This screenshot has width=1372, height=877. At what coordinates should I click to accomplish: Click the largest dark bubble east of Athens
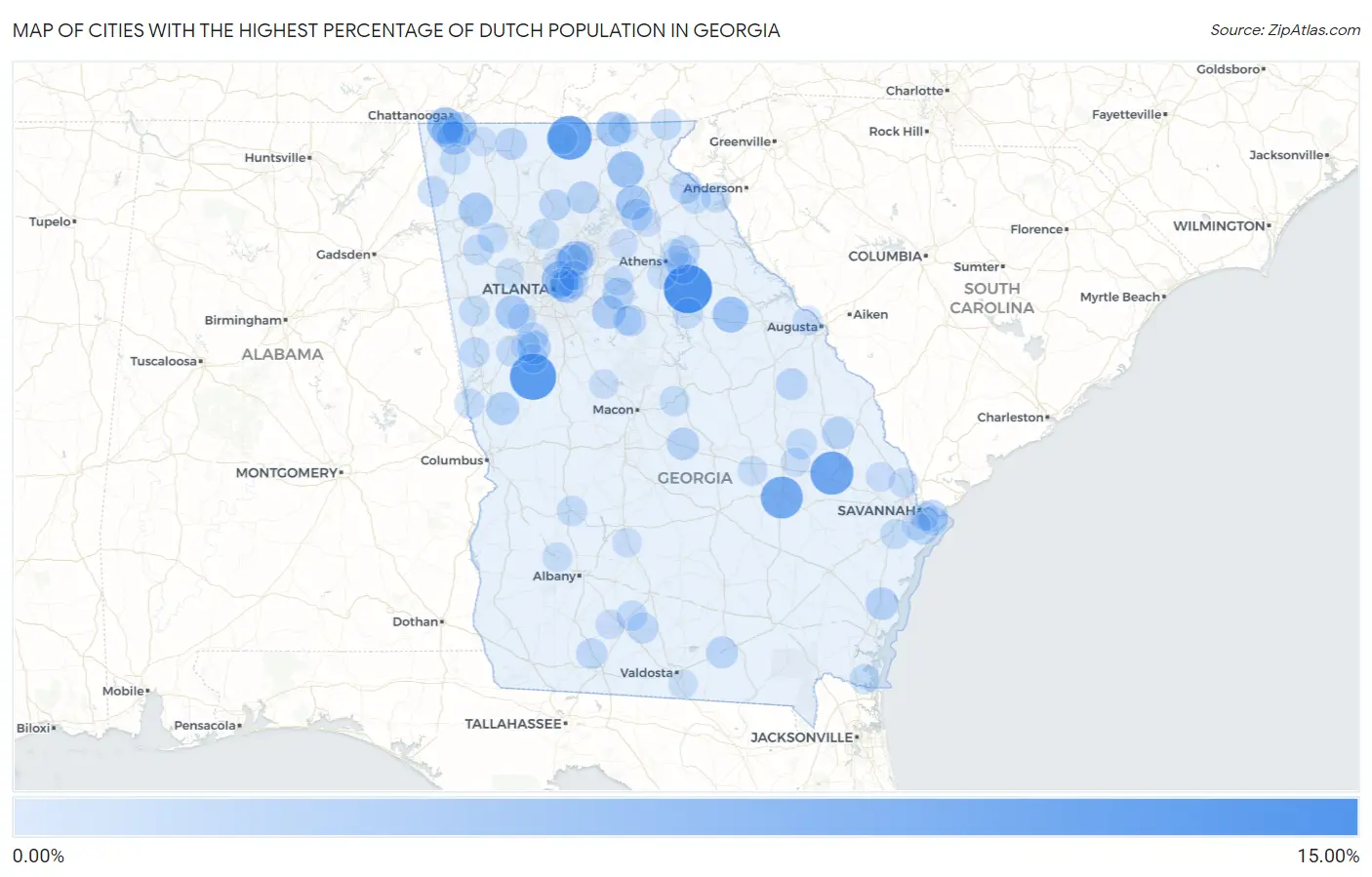coord(688,289)
